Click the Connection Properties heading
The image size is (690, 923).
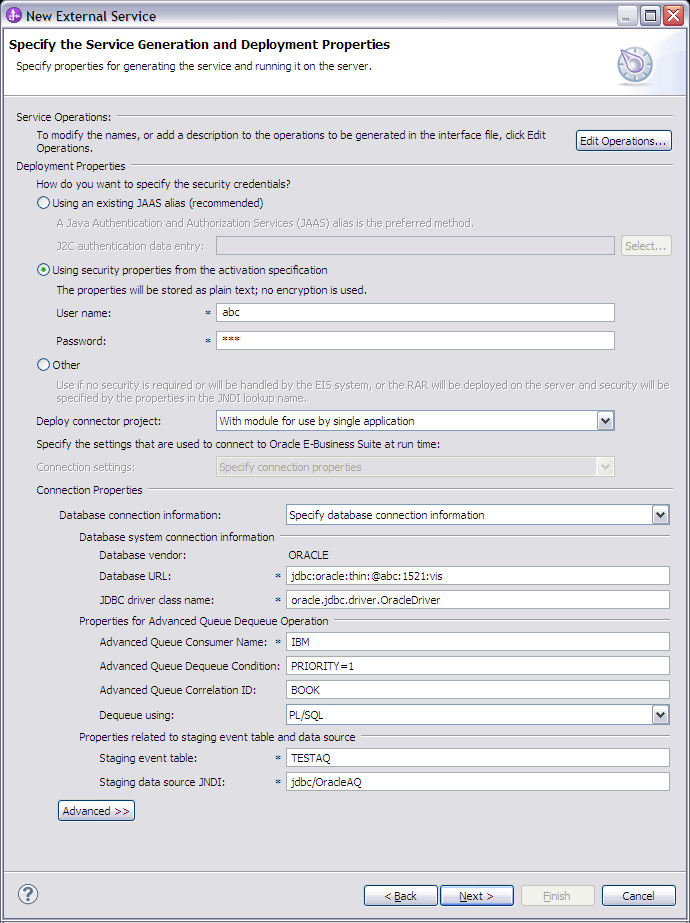[x=89, y=490]
